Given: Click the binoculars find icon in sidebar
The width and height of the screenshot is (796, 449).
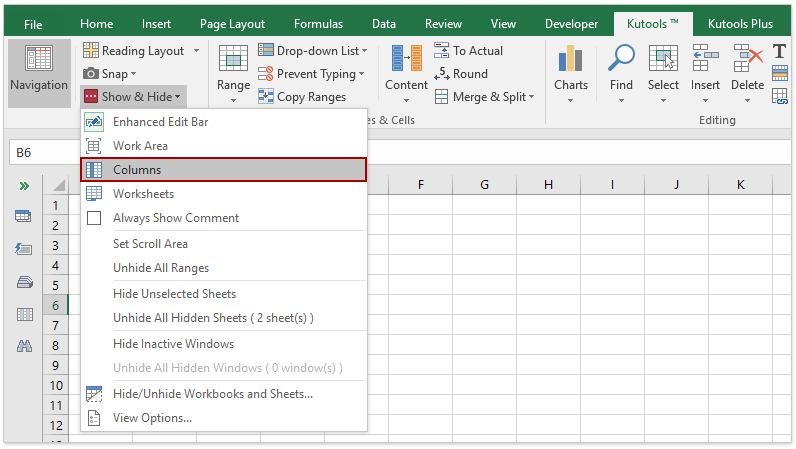Looking at the screenshot, I should 24,346.
